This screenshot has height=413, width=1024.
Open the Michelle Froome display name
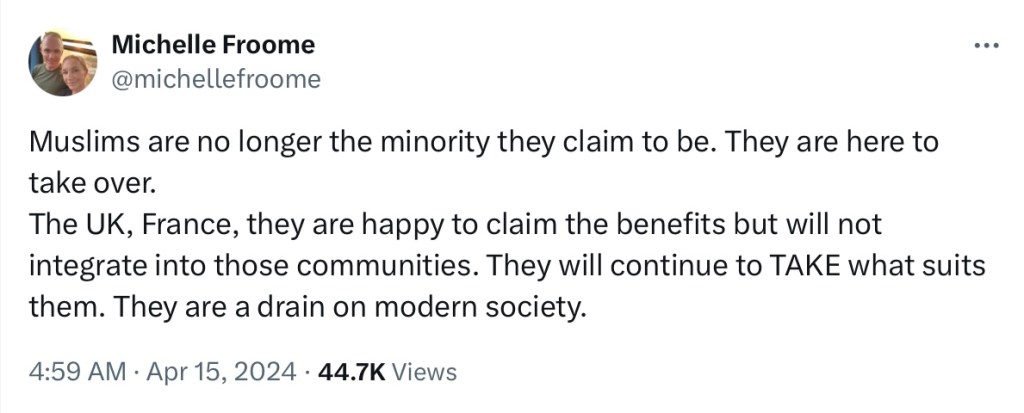pos(213,45)
